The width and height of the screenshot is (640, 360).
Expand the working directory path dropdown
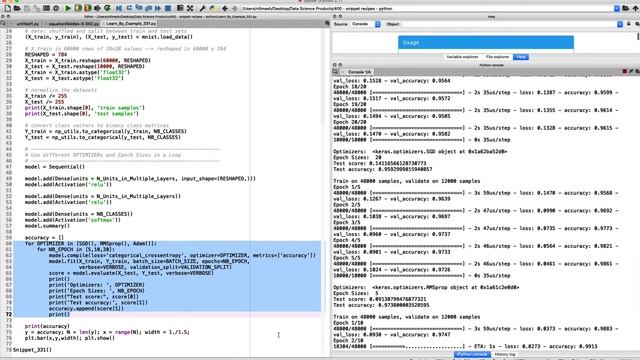[617, 8]
